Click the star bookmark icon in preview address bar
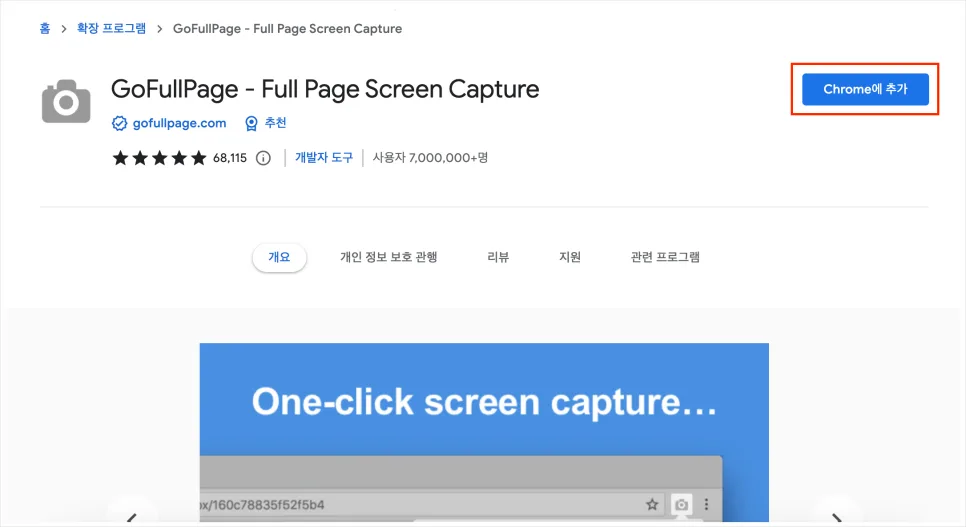966x527 pixels. coord(652,504)
